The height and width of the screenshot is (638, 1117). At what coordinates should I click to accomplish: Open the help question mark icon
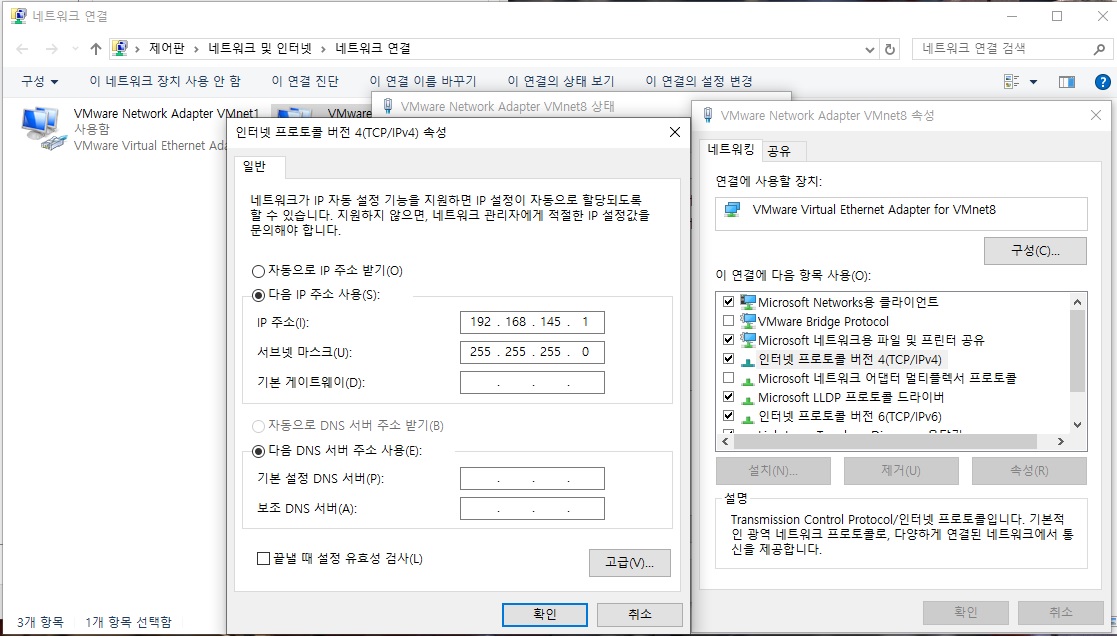click(1102, 82)
